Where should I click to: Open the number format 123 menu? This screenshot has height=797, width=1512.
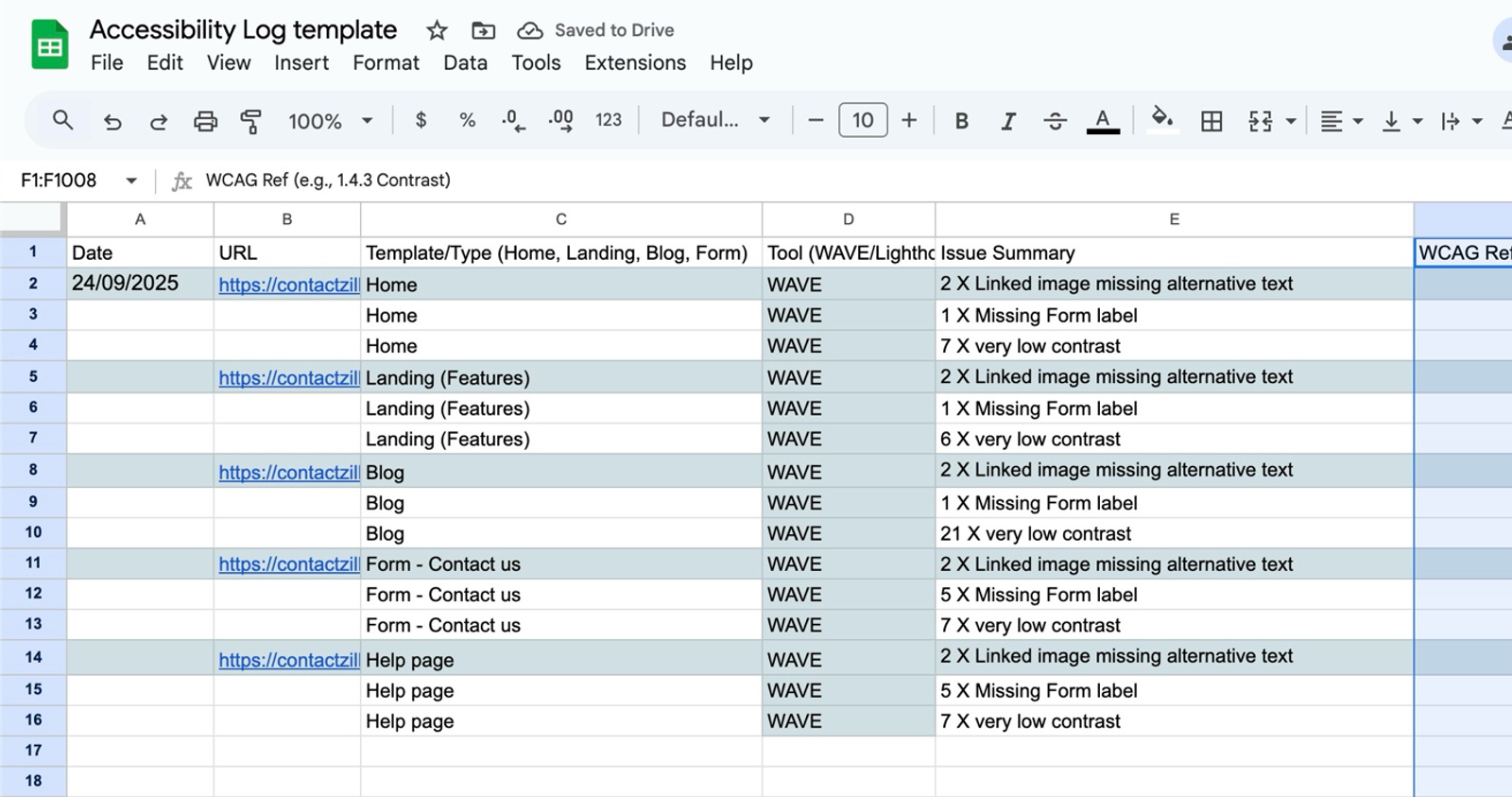pos(609,120)
